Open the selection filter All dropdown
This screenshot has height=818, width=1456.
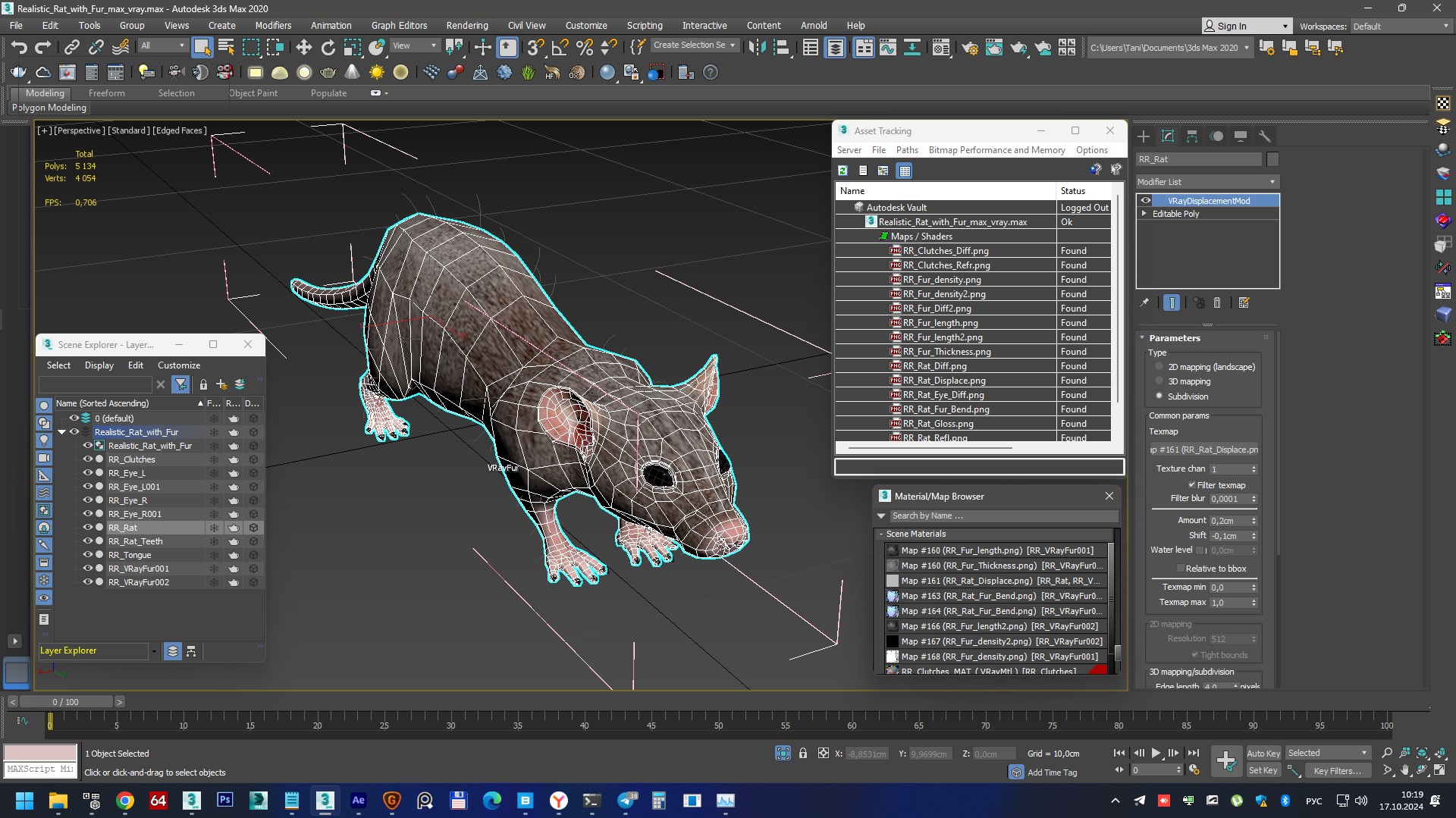coord(162,45)
